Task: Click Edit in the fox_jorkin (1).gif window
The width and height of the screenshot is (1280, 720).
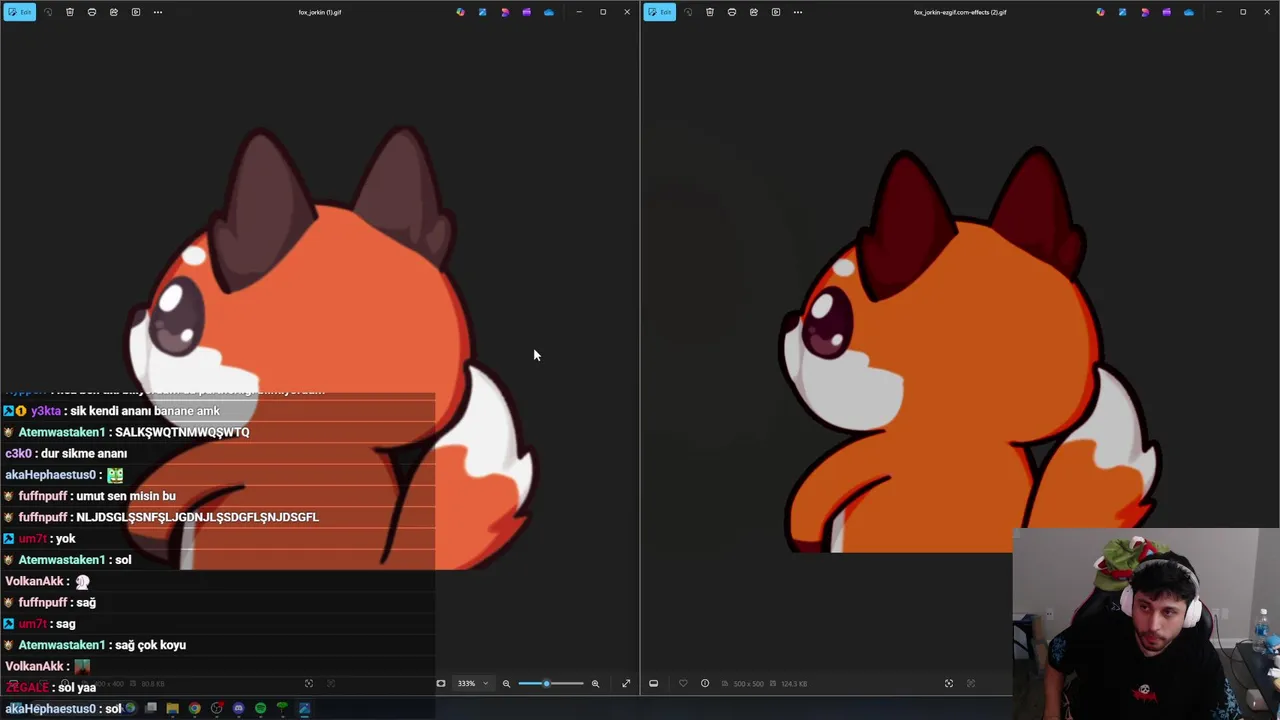Action: [x=20, y=12]
